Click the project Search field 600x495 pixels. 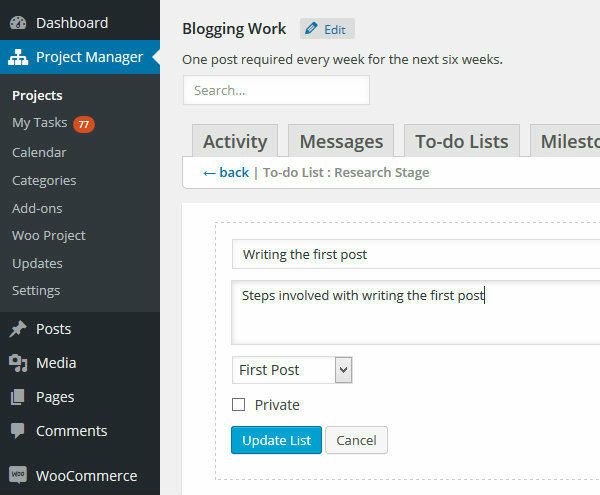click(x=276, y=90)
